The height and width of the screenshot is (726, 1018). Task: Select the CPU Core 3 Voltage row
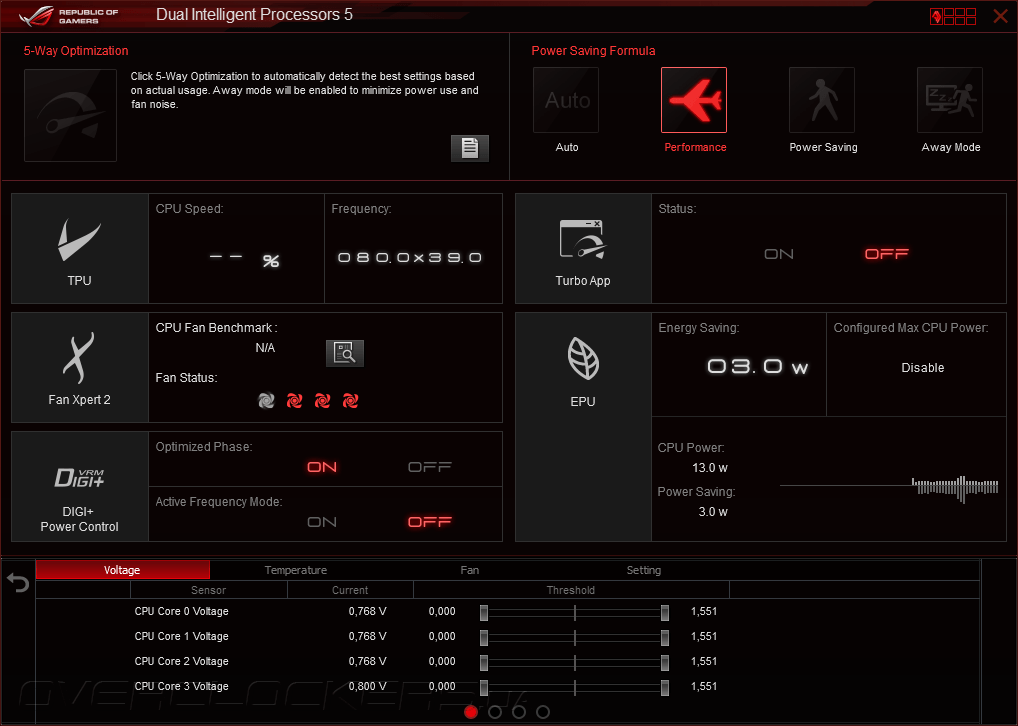(x=507, y=686)
